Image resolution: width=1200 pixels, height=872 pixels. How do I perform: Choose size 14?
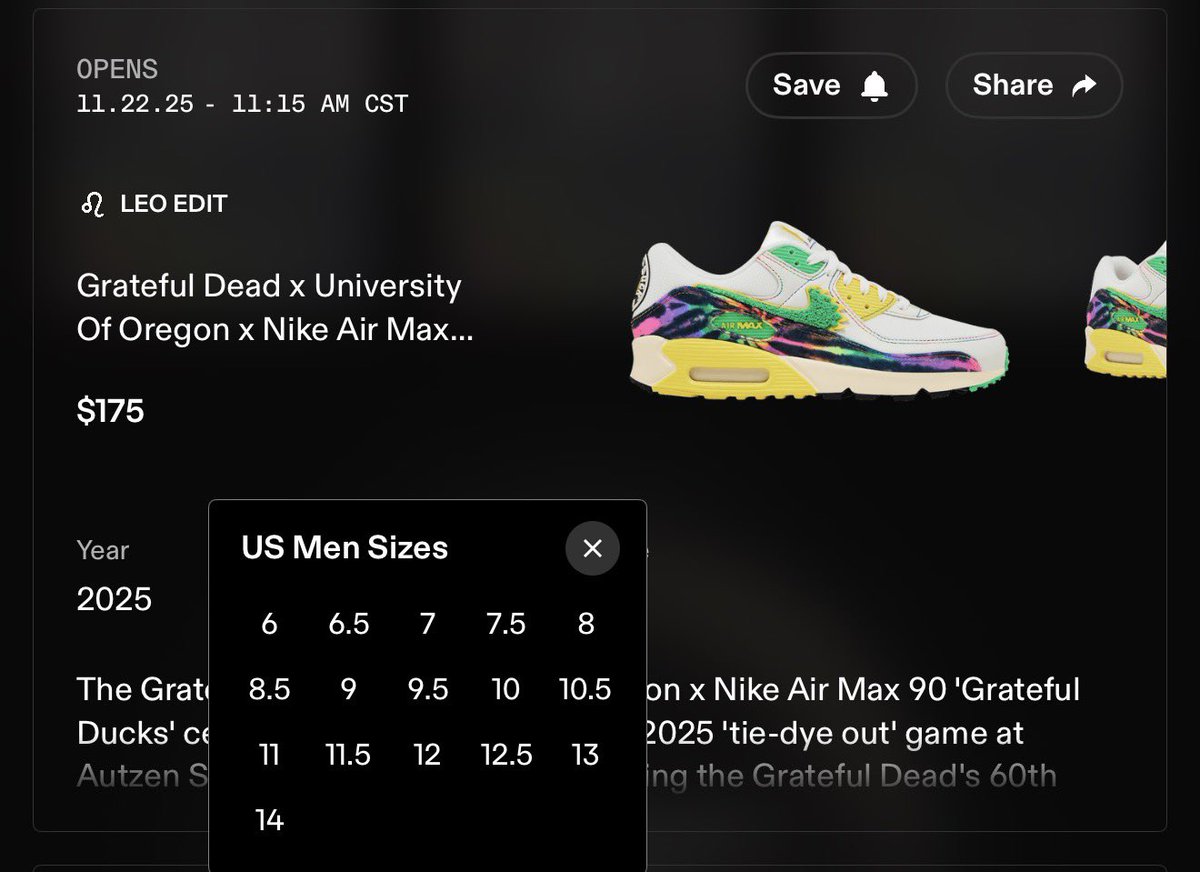click(x=269, y=820)
